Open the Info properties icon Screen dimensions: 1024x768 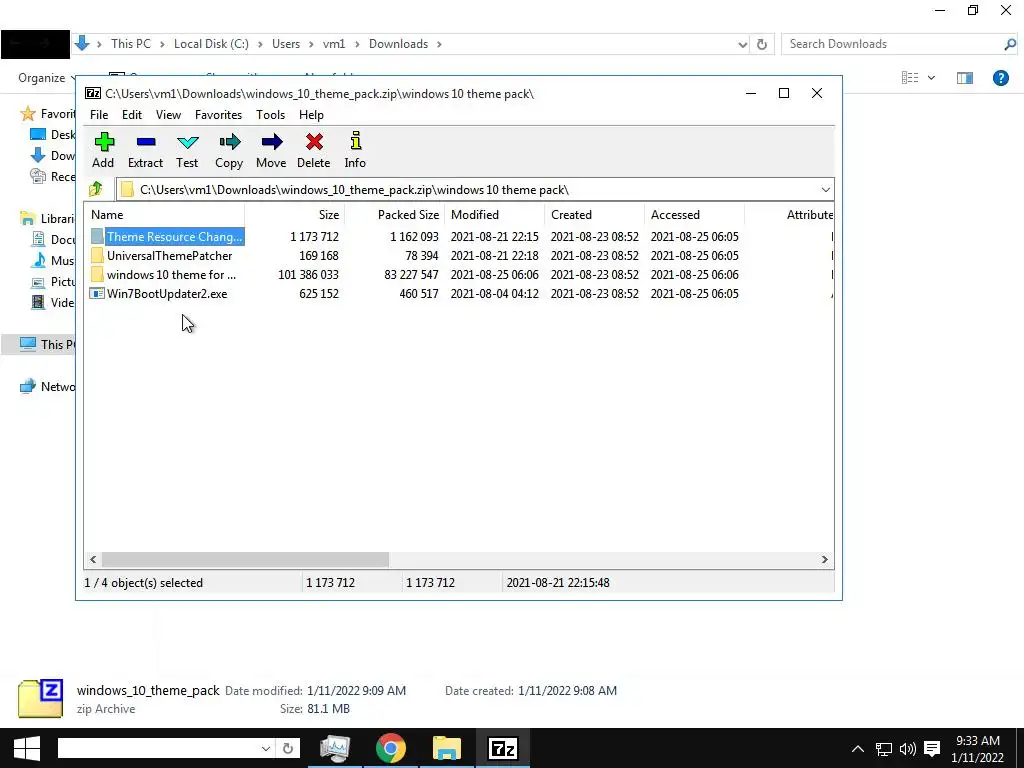tap(355, 150)
